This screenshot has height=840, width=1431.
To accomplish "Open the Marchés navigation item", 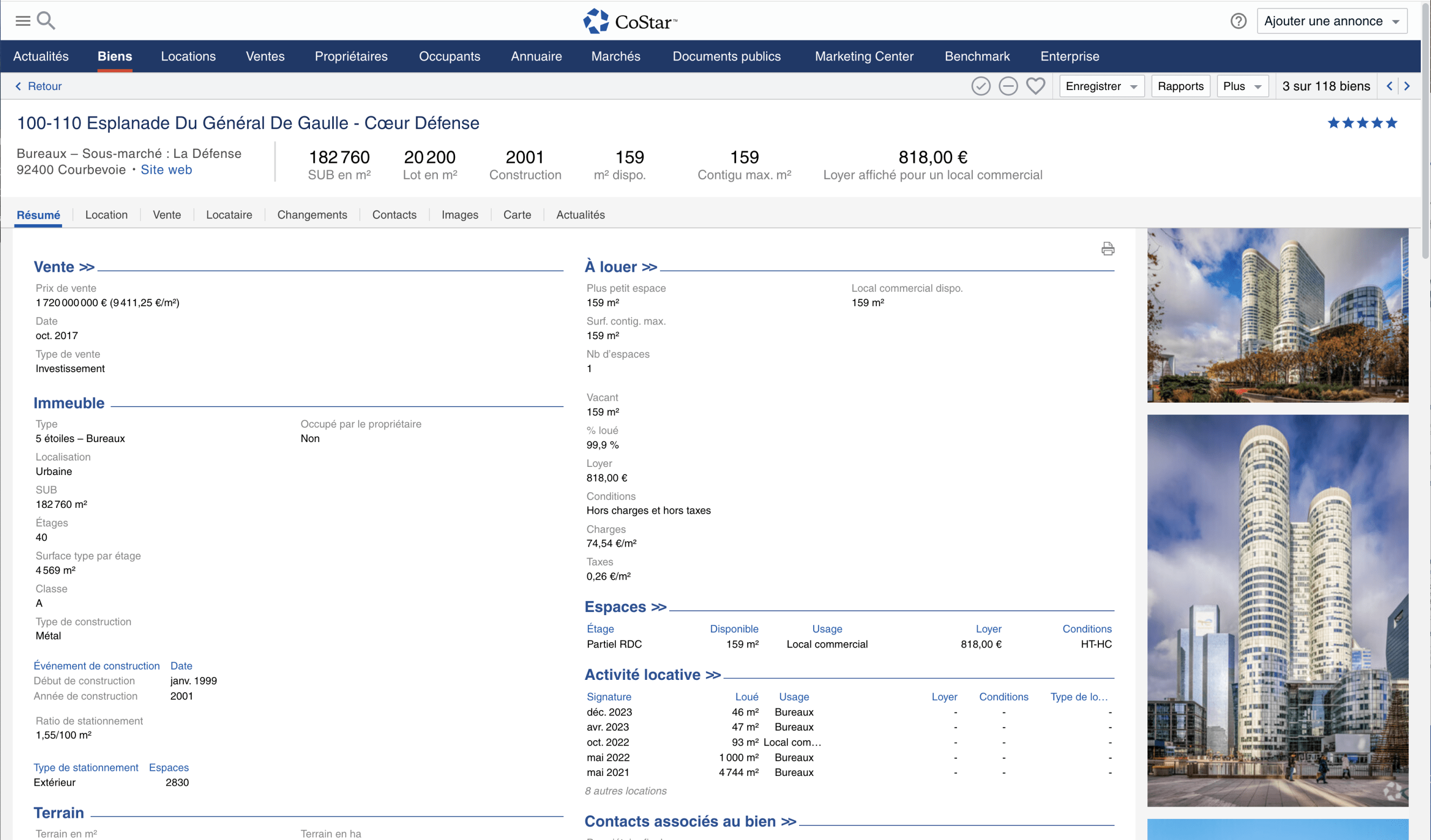I will tap(616, 56).
